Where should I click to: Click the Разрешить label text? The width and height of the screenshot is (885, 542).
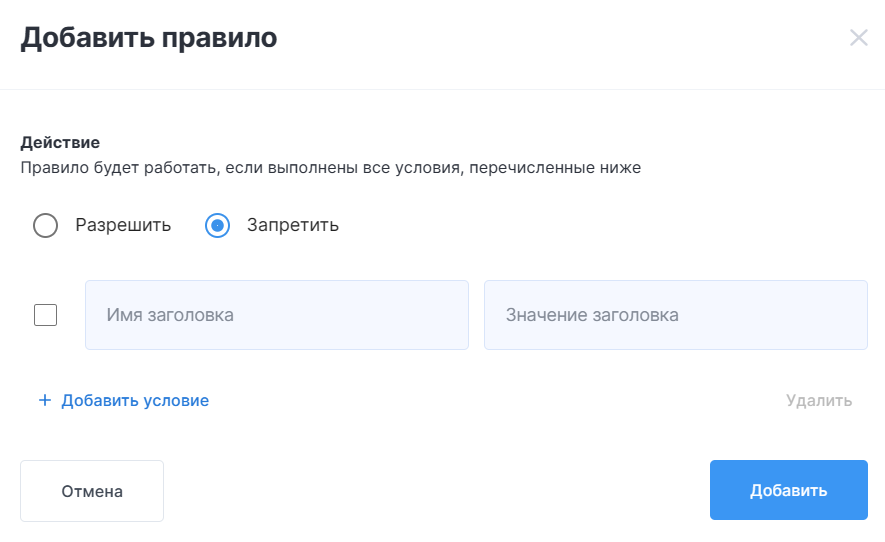pyautogui.click(x=123, y=225)
